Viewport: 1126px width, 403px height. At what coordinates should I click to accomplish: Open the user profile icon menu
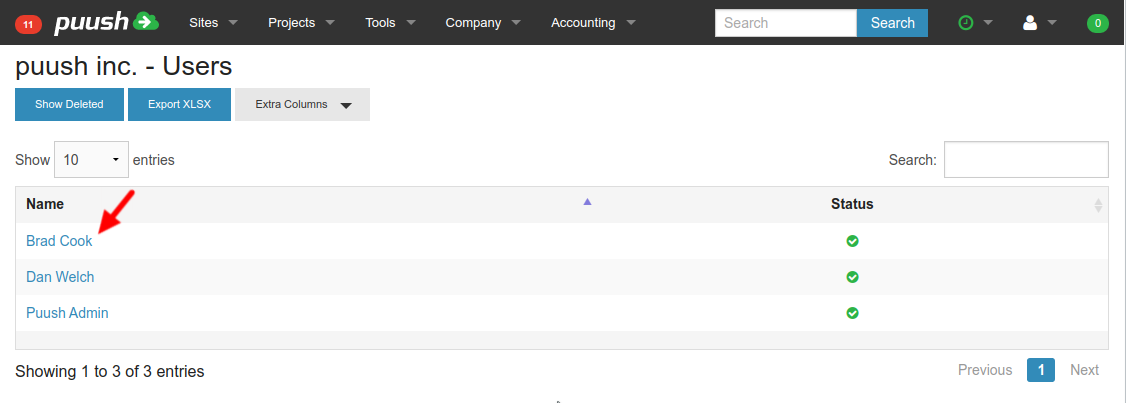pyautogui.click(x=1030, y=22)
